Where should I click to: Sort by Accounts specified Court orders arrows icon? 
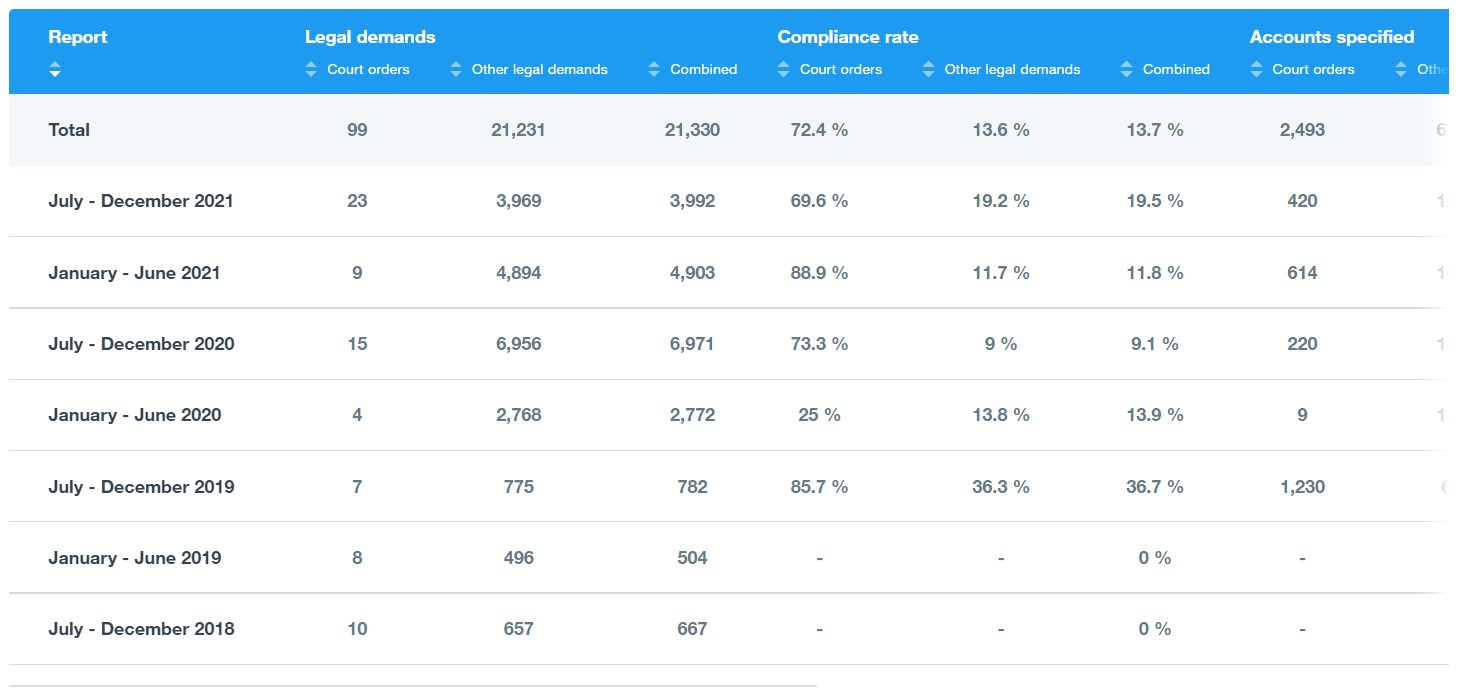[1256, 69]
